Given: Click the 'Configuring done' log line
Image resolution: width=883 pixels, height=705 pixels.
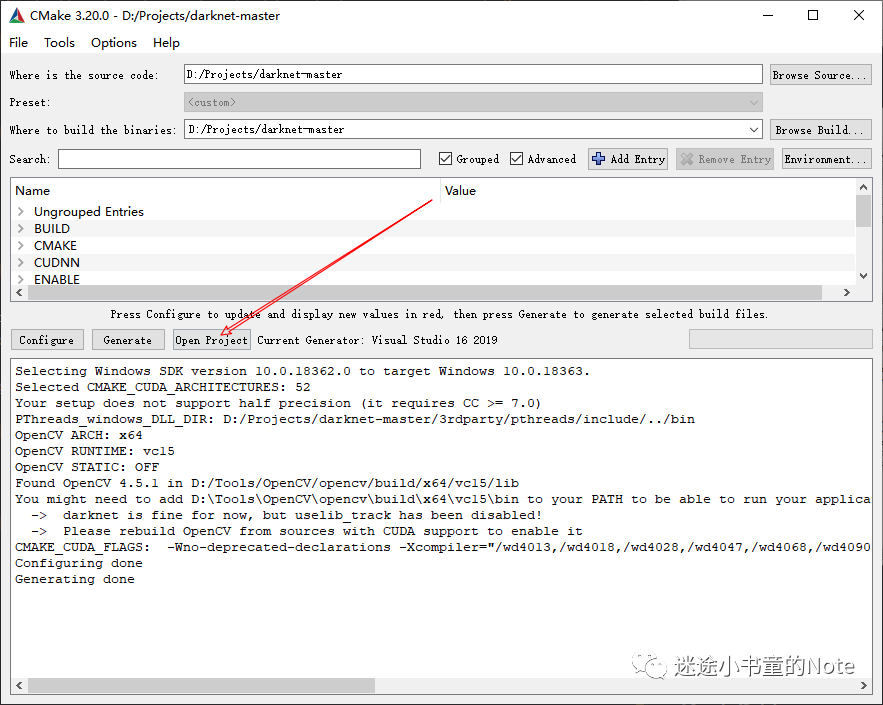Looking at the screenshot, I should click(79, 564).
